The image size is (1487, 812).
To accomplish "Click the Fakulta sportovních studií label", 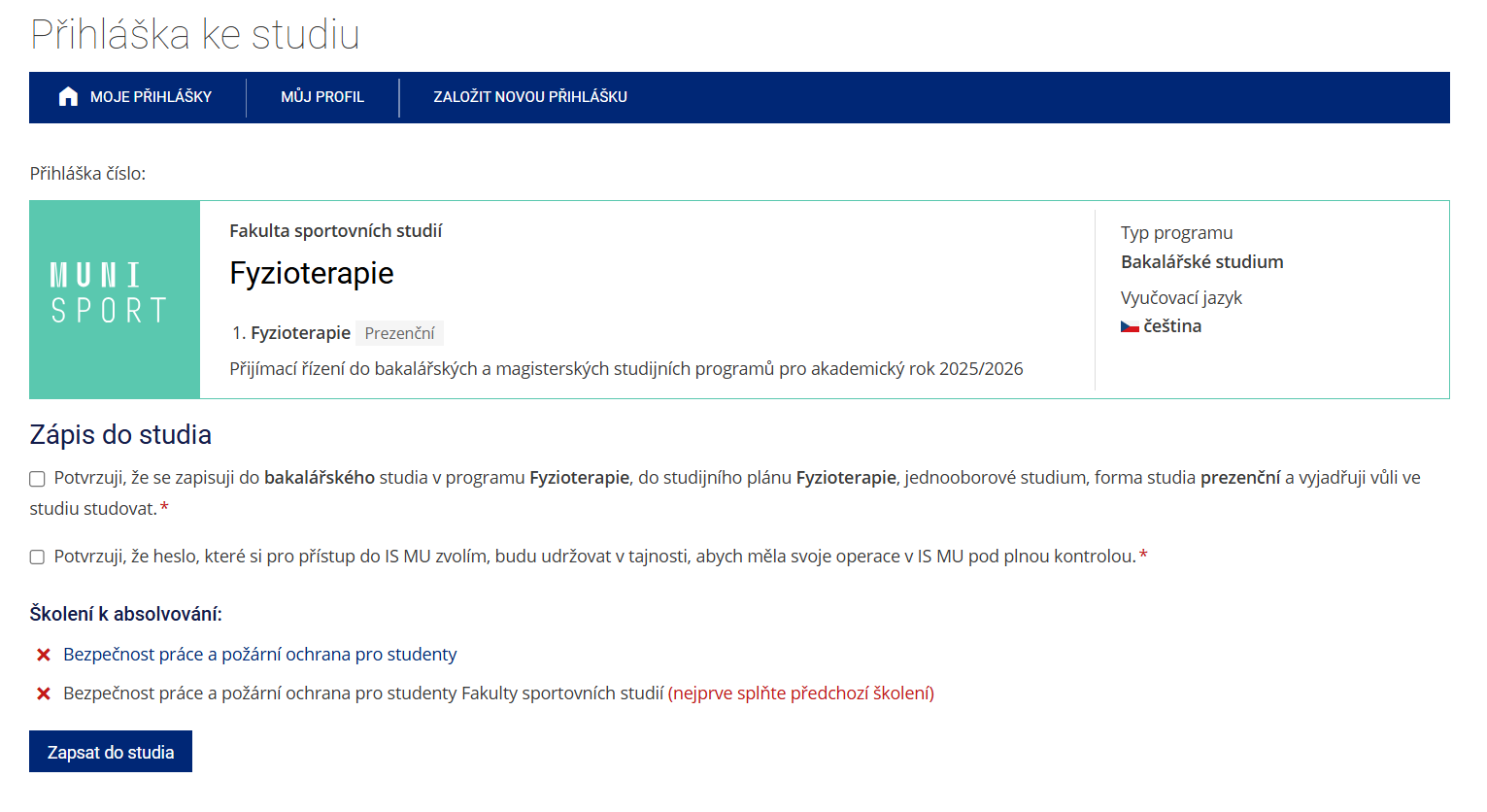I will pyautogui.click(x=335, y=231).
